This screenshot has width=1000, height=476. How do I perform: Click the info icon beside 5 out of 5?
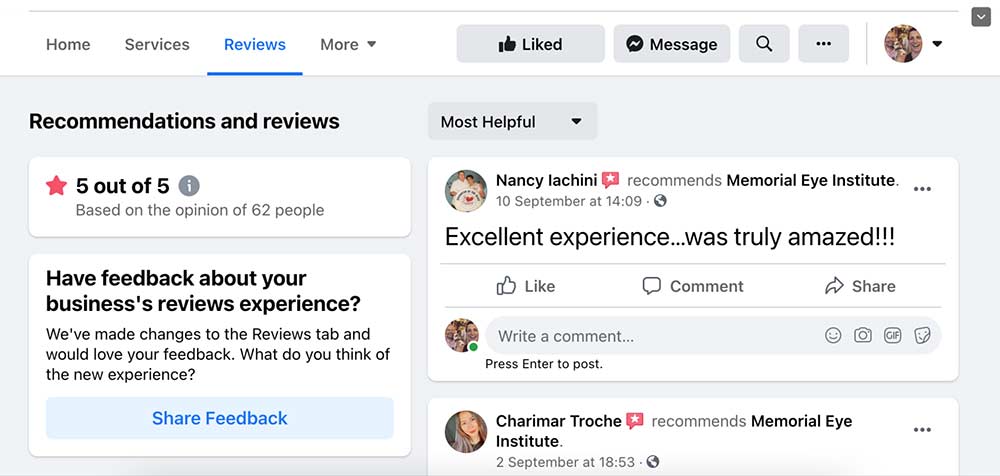[189, 186]
